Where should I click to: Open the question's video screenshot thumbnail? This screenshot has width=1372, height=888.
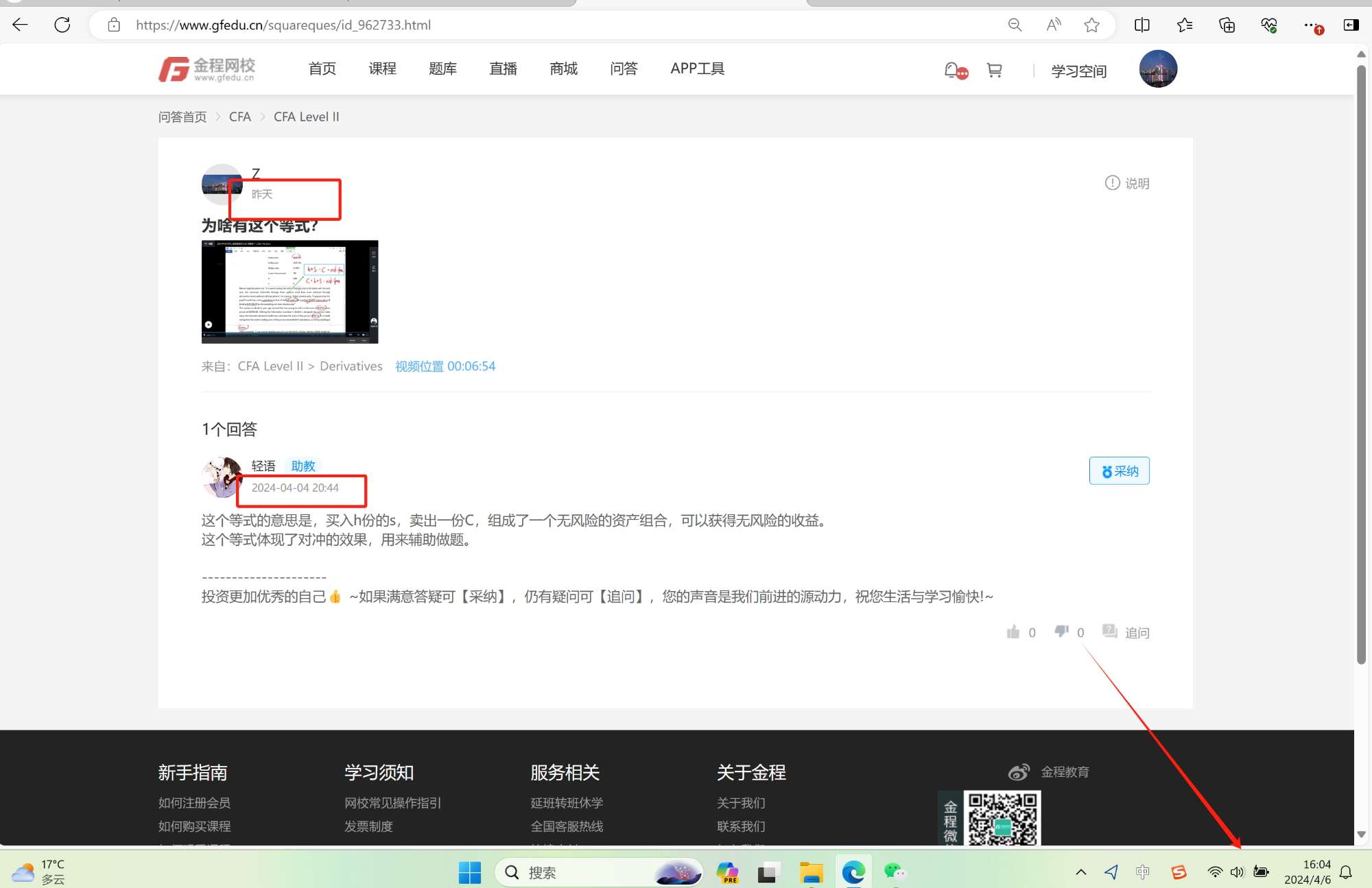pyautogui.click(x=289, y=291)
